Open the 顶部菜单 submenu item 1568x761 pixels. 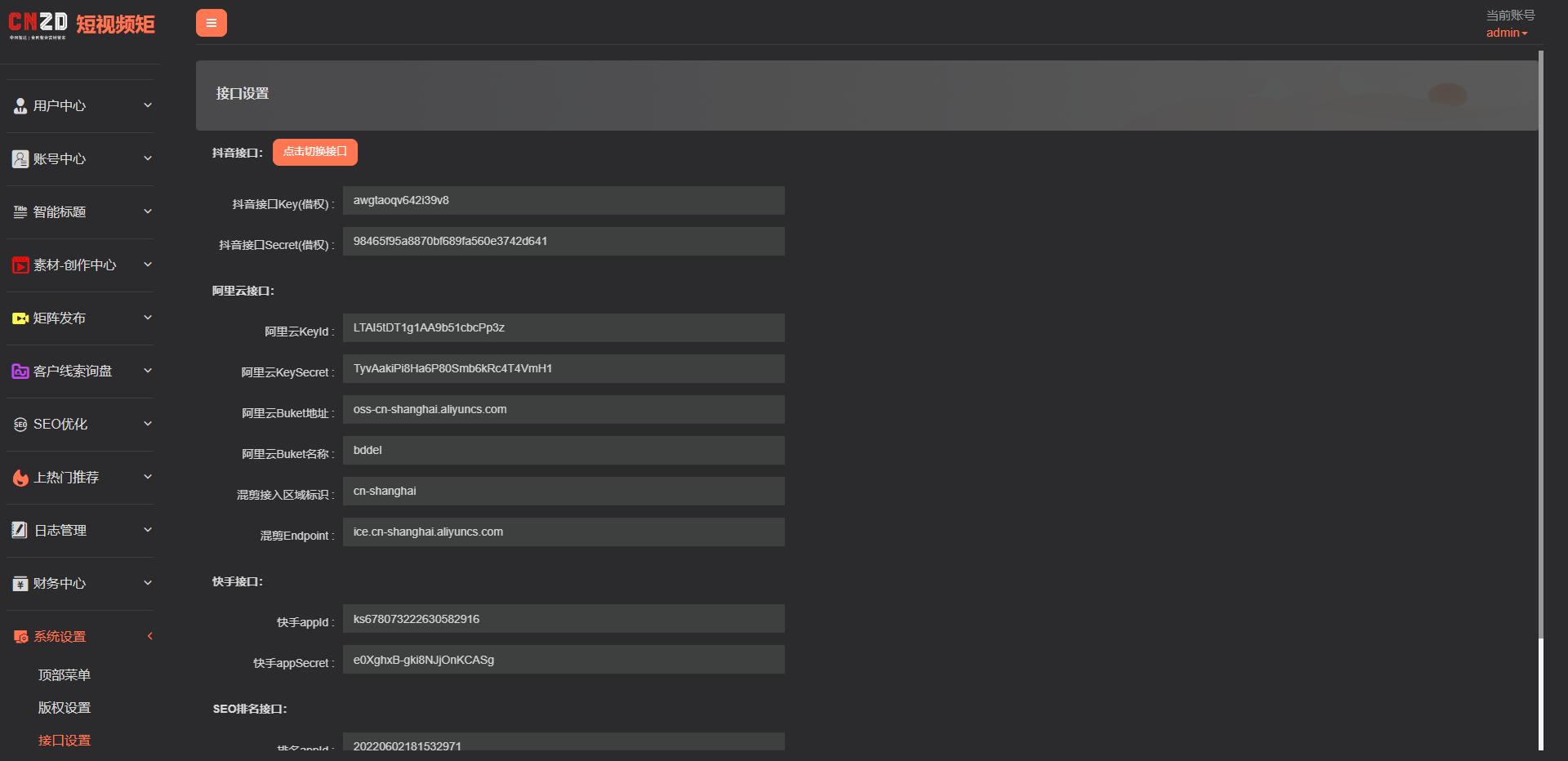click(x=64, y=675)
